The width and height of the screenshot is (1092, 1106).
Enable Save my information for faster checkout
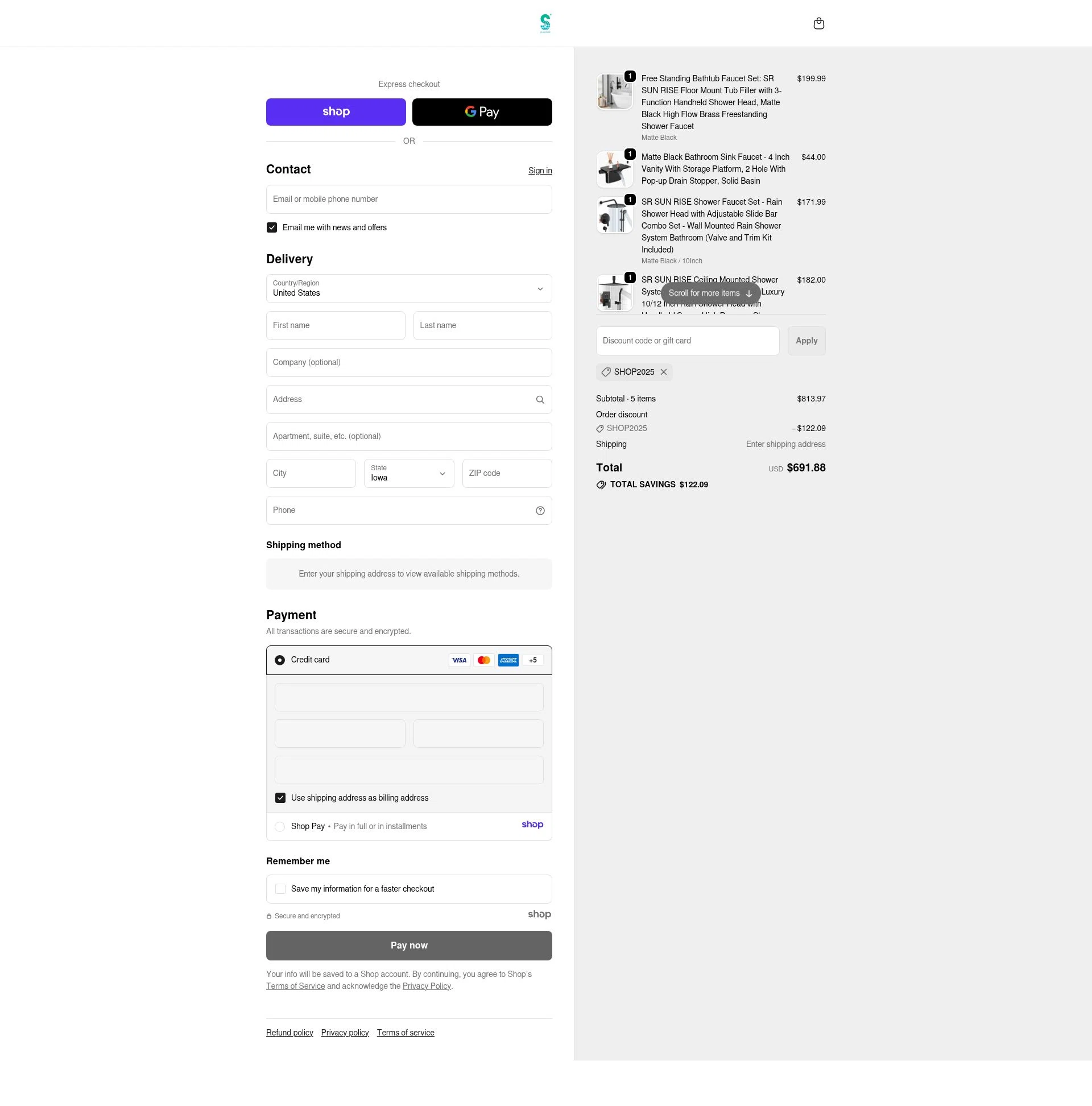pyautogui.click(x=280, y=889)
